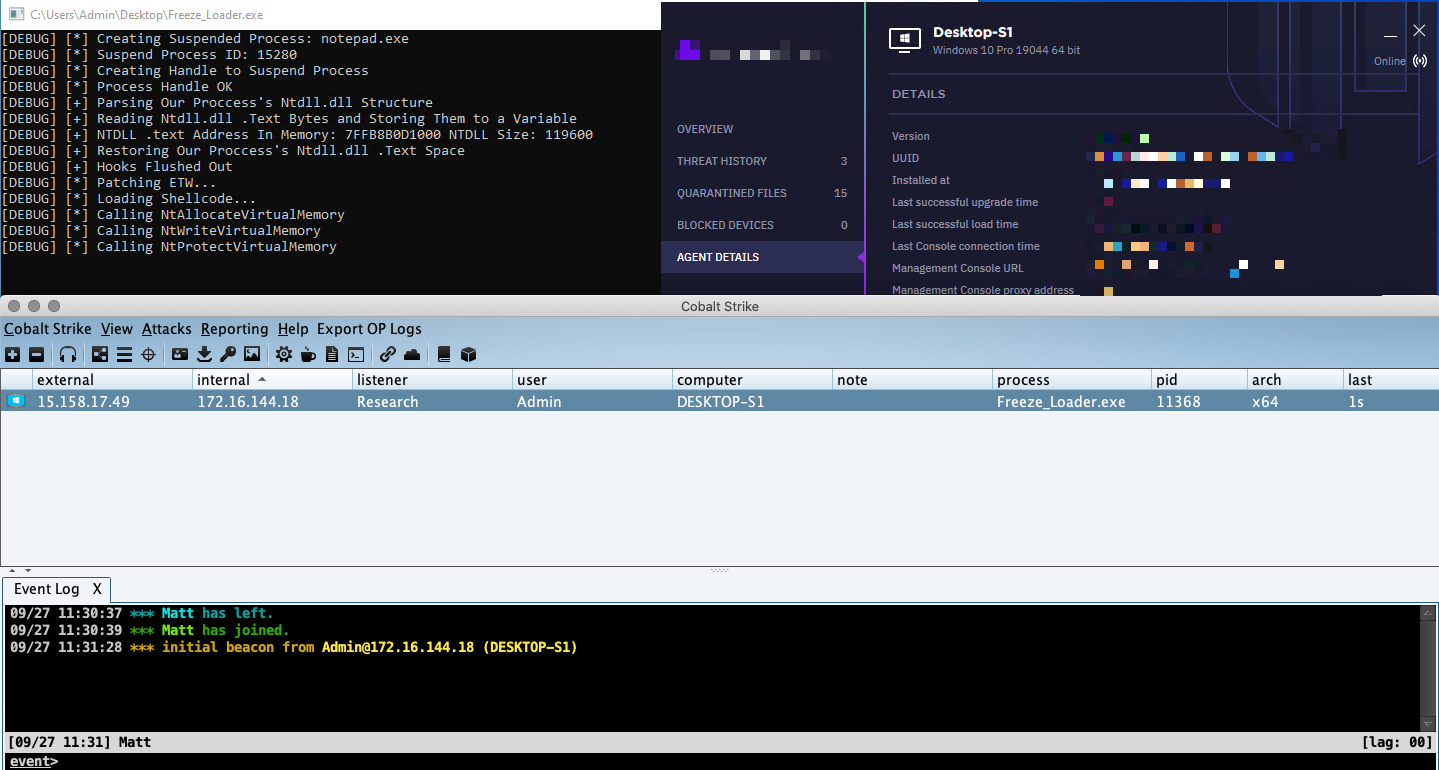Click the Host File chain-link icon
1439x770 pixels.
tap(388, 354)
